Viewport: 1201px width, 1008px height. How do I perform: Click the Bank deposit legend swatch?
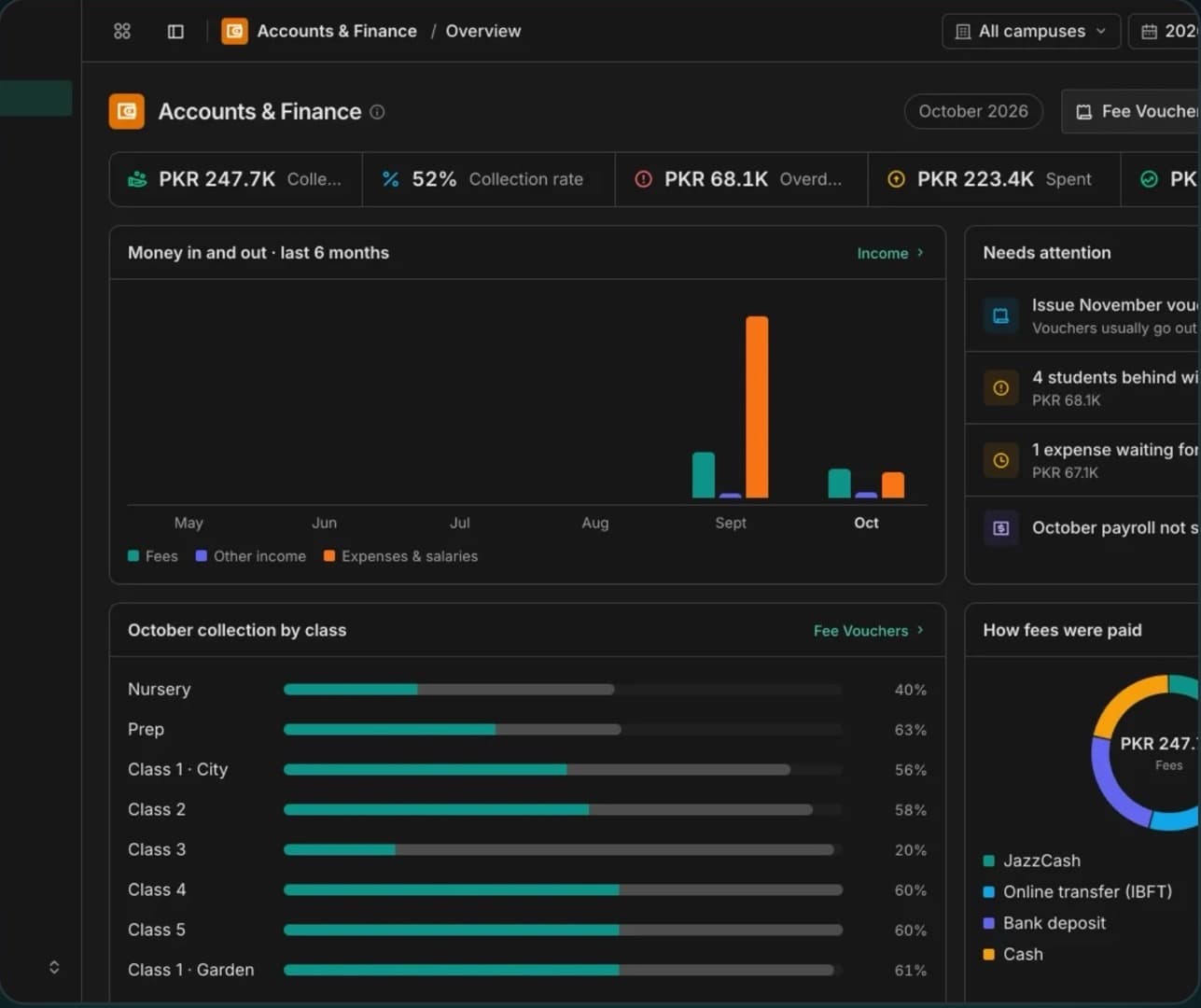pos(989,923)
